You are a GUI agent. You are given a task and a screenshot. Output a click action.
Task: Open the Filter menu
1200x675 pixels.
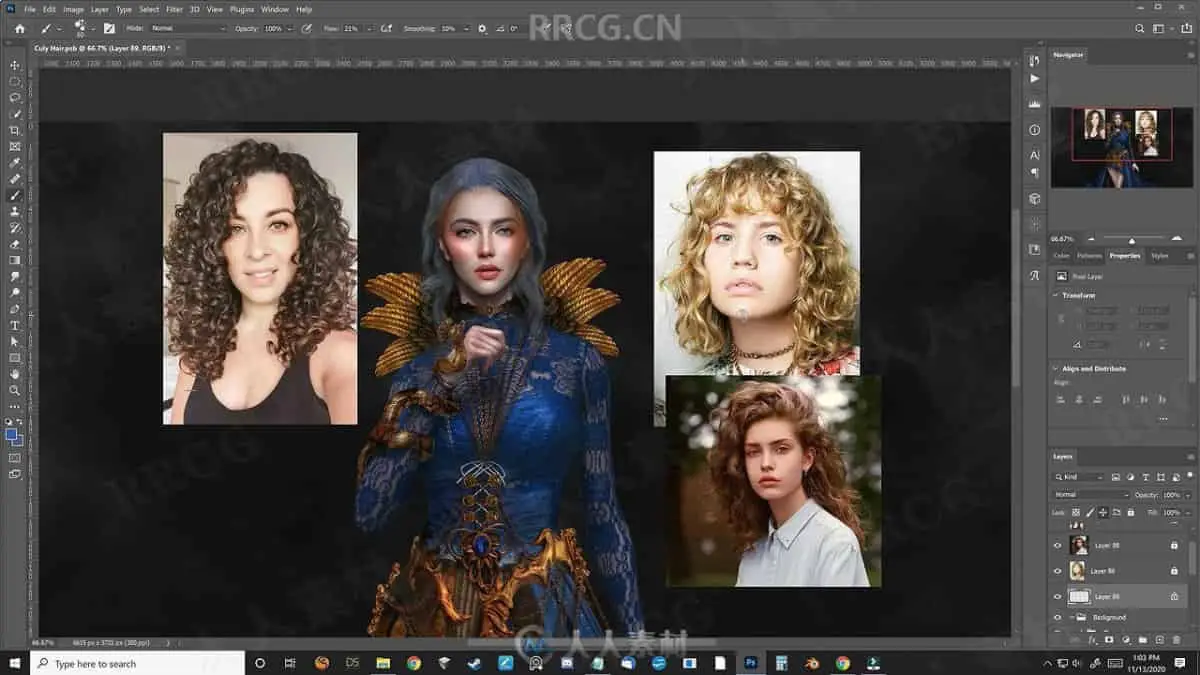[174, 9]
